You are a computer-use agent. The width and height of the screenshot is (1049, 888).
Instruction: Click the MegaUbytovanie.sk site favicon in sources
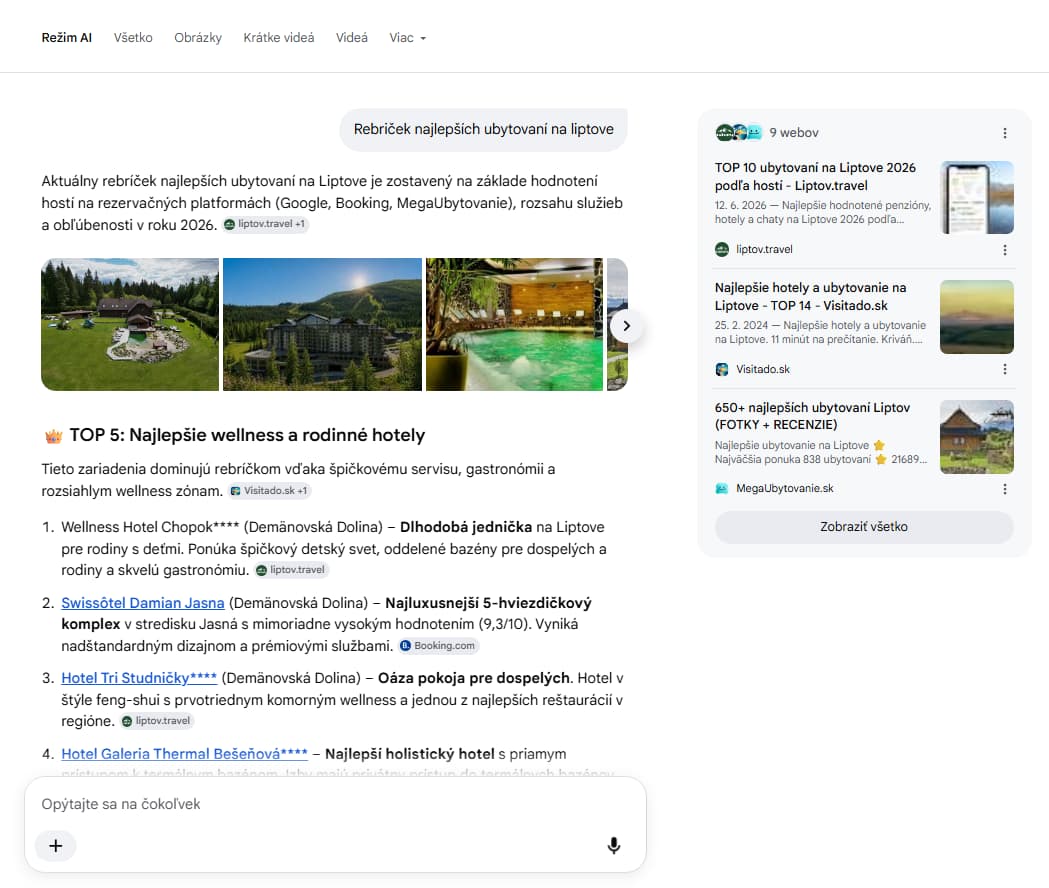722,489
